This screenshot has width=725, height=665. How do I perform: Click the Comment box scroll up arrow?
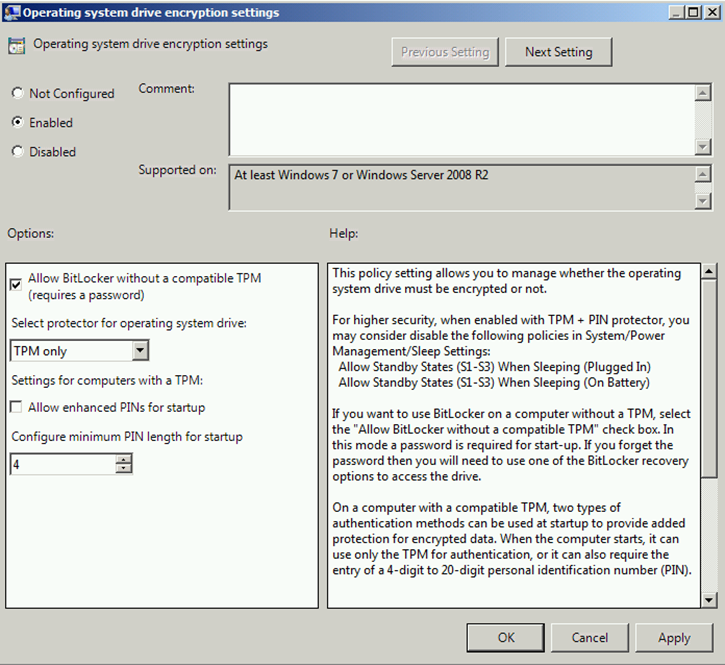pyautogui.click(x=703, y=92)
